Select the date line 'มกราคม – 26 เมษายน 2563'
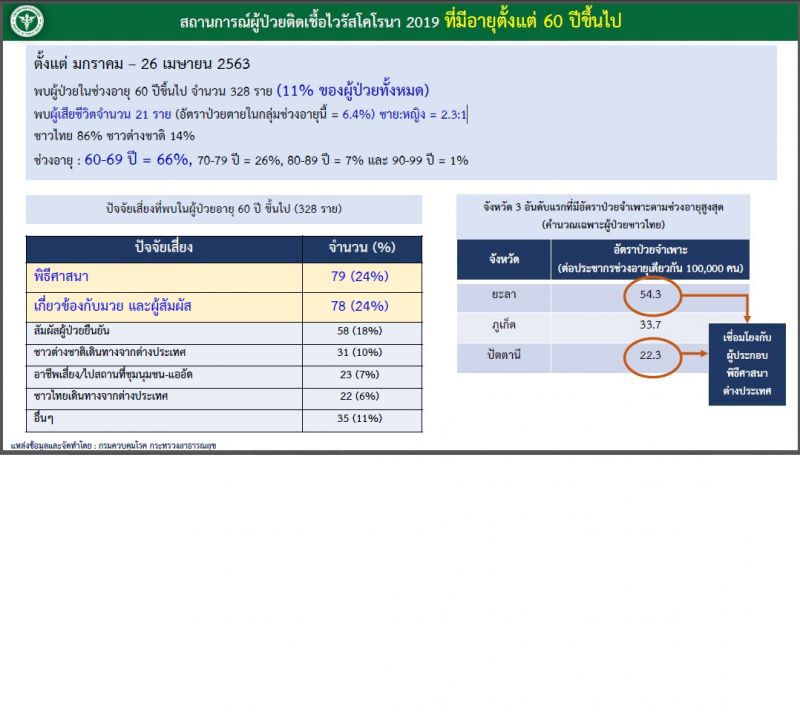This screenshot has width=800, height=712. [161, 64]
